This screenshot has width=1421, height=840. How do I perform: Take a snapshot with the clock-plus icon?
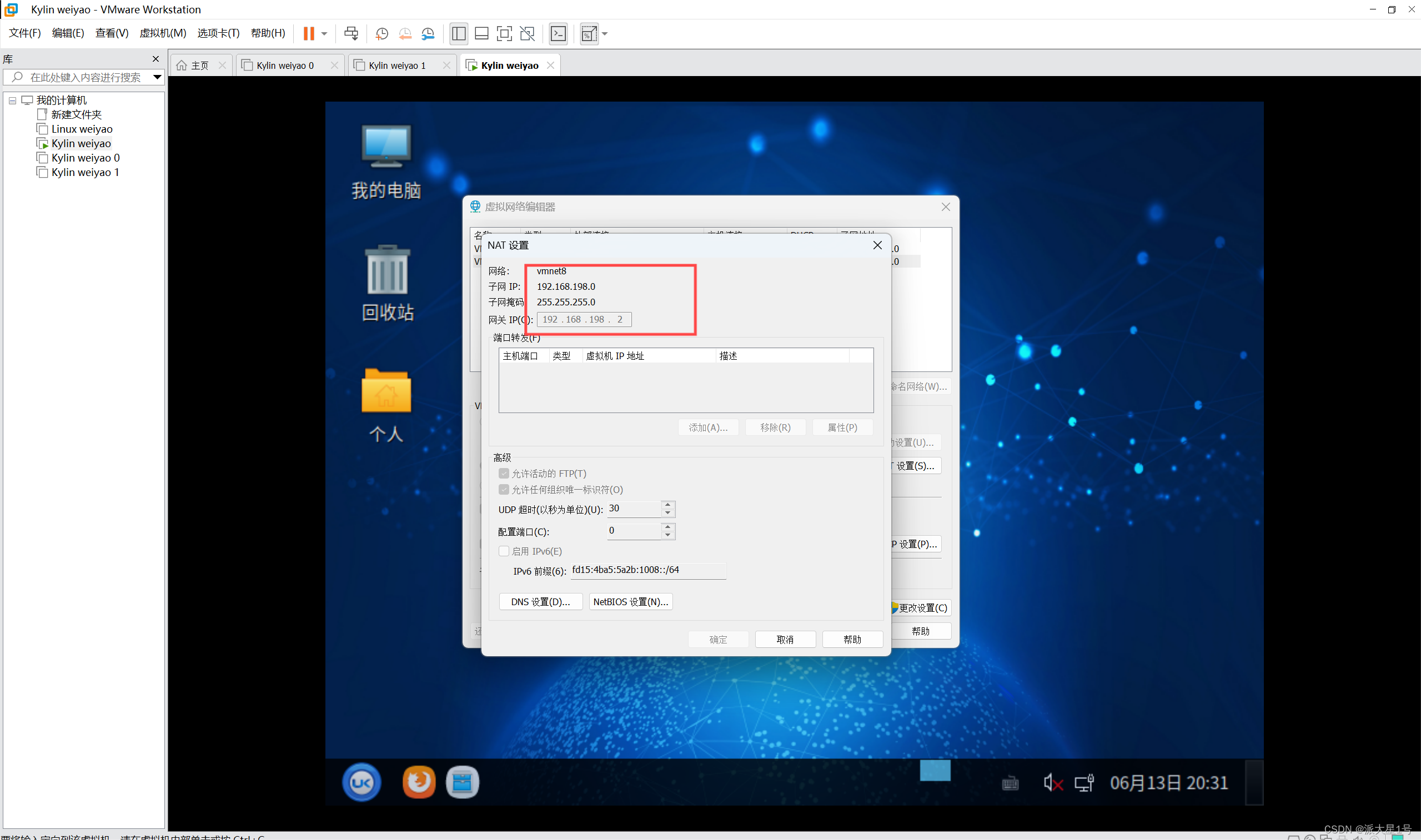click(381, 33)
